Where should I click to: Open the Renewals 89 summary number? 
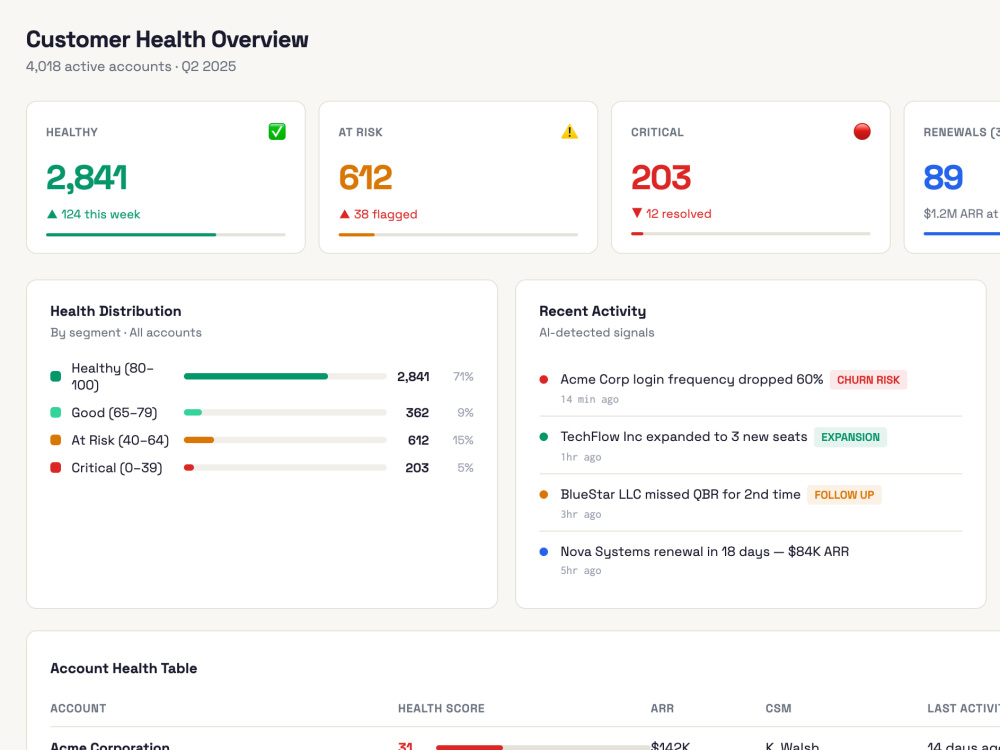pyautogui.click(x=943, y=177)
